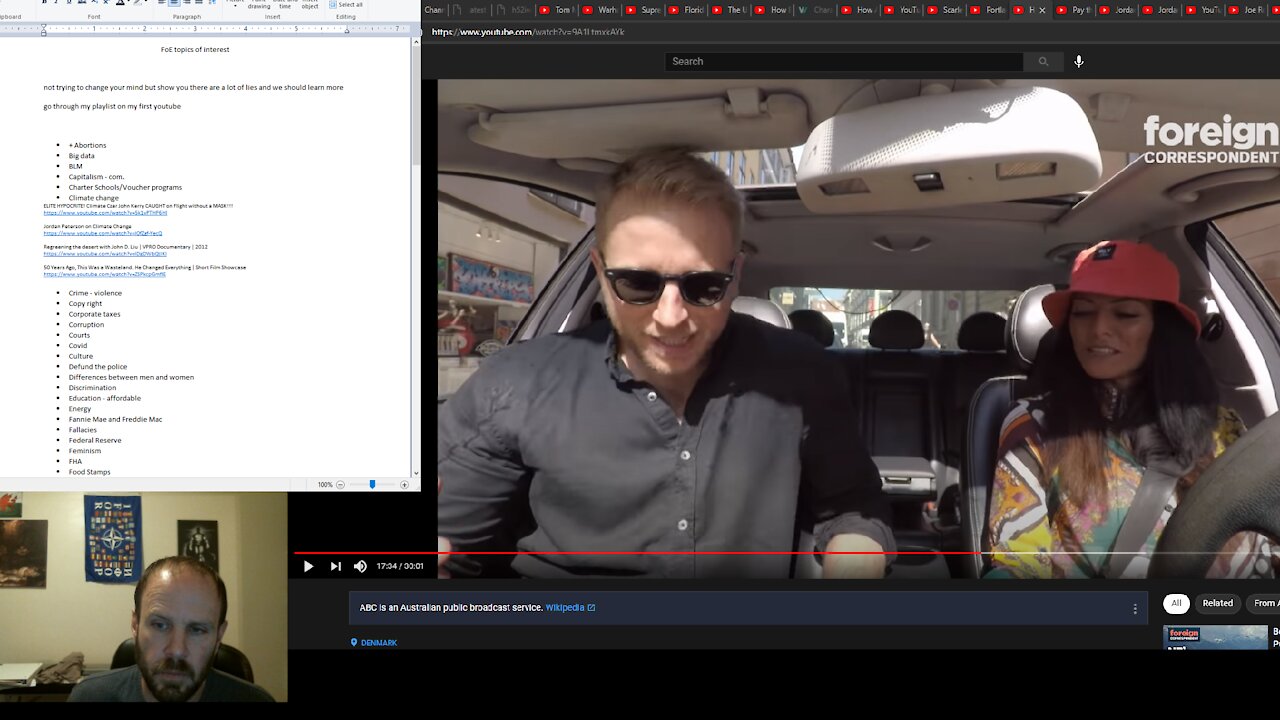The image size is (1280, 720).
Task: Click Insert object in WordPad ribbon
Action: [310, 4]
